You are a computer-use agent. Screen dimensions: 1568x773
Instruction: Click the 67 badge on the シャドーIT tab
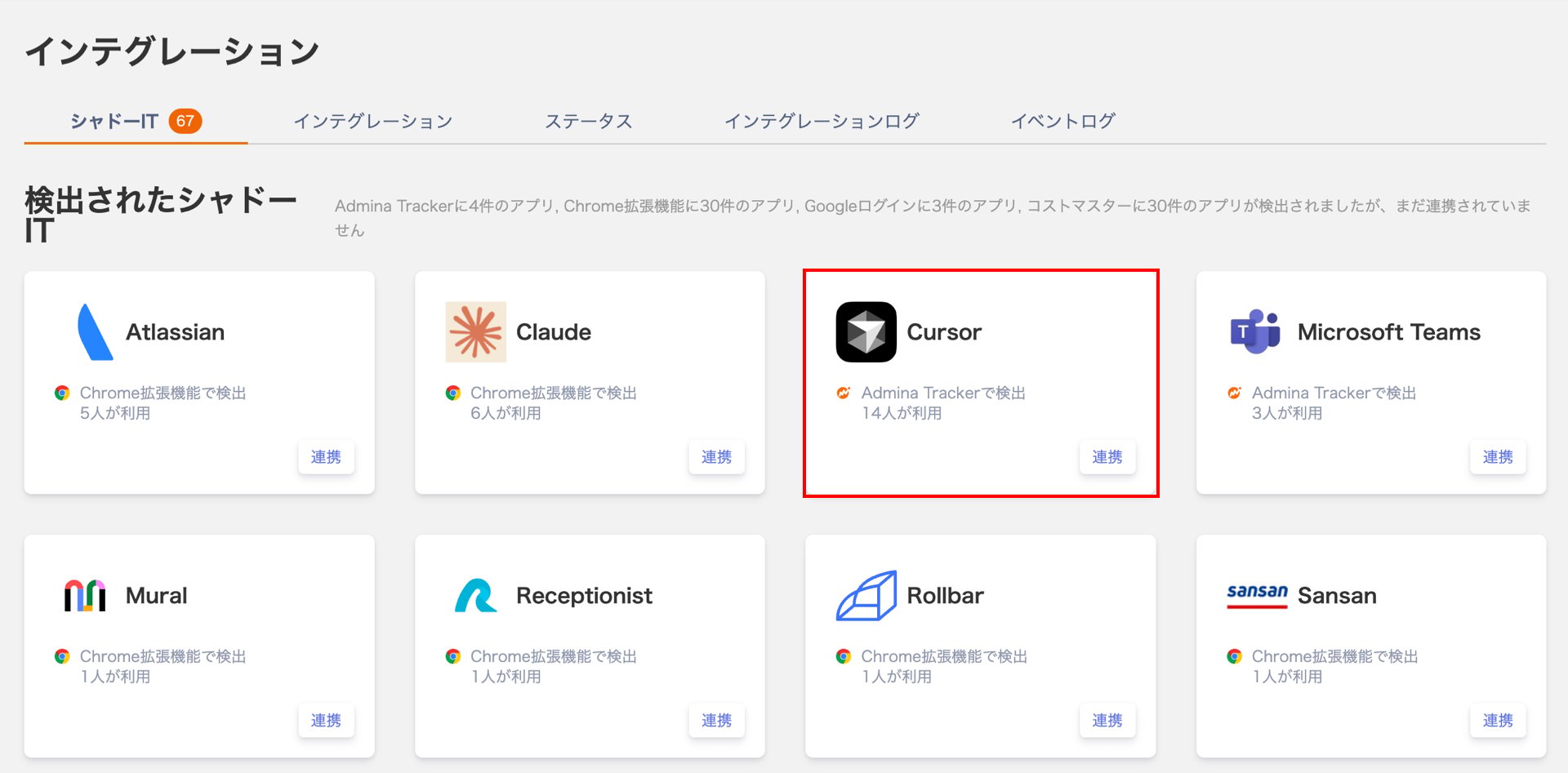point(185,122)
